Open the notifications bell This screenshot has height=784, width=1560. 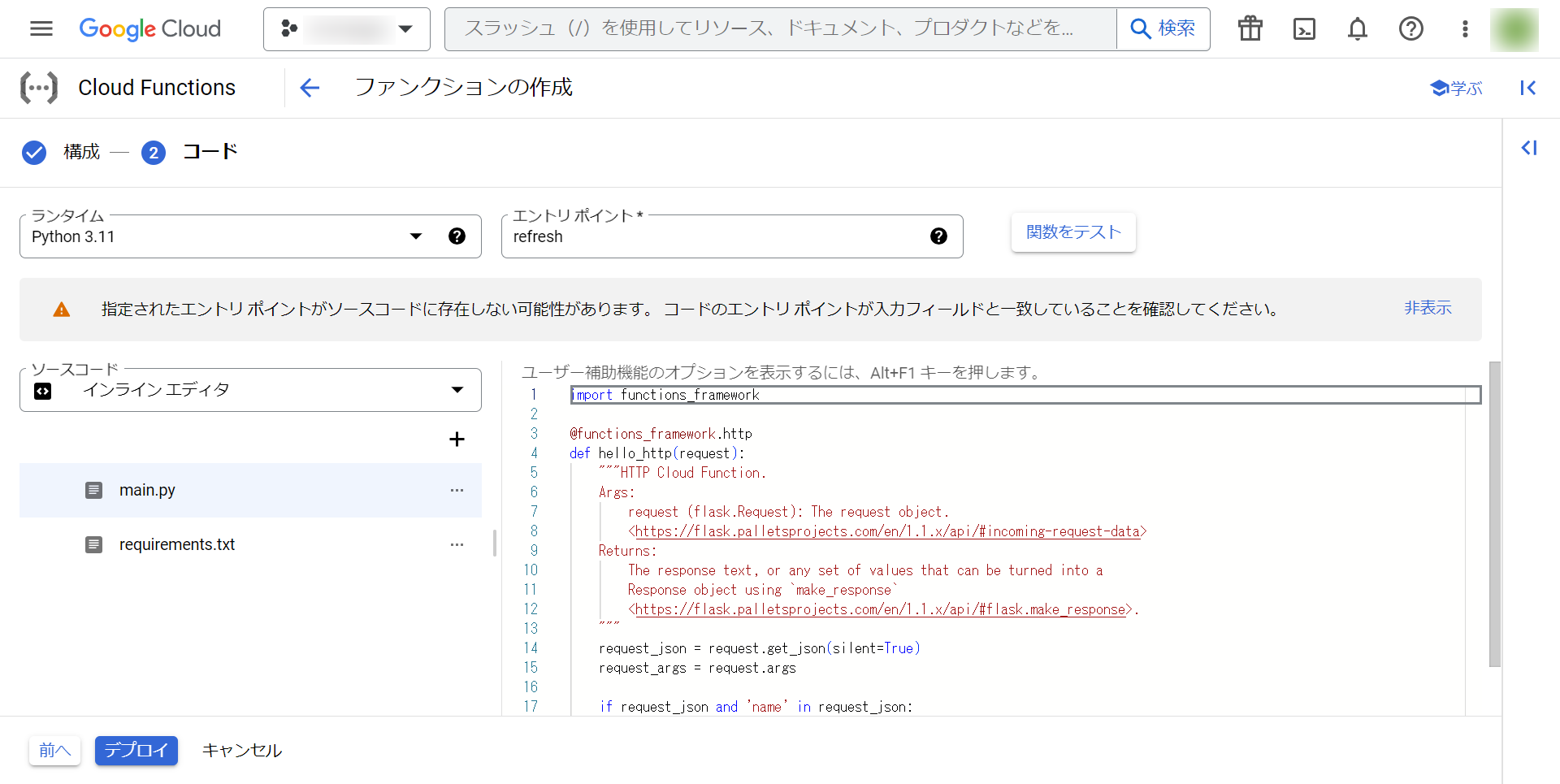[x=1358, y=29]
